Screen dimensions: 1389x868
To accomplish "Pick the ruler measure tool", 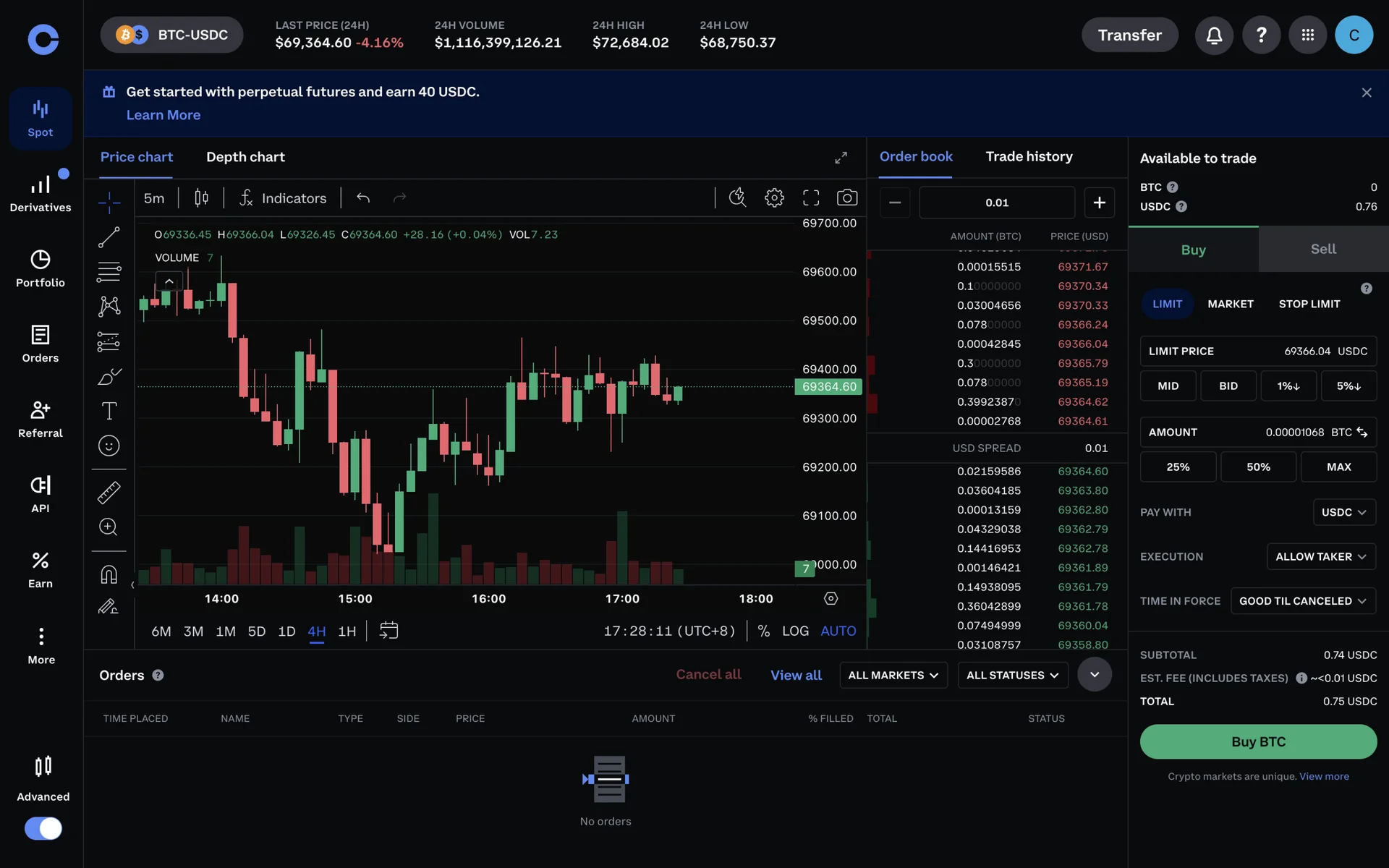I will (x=109, y=493).
